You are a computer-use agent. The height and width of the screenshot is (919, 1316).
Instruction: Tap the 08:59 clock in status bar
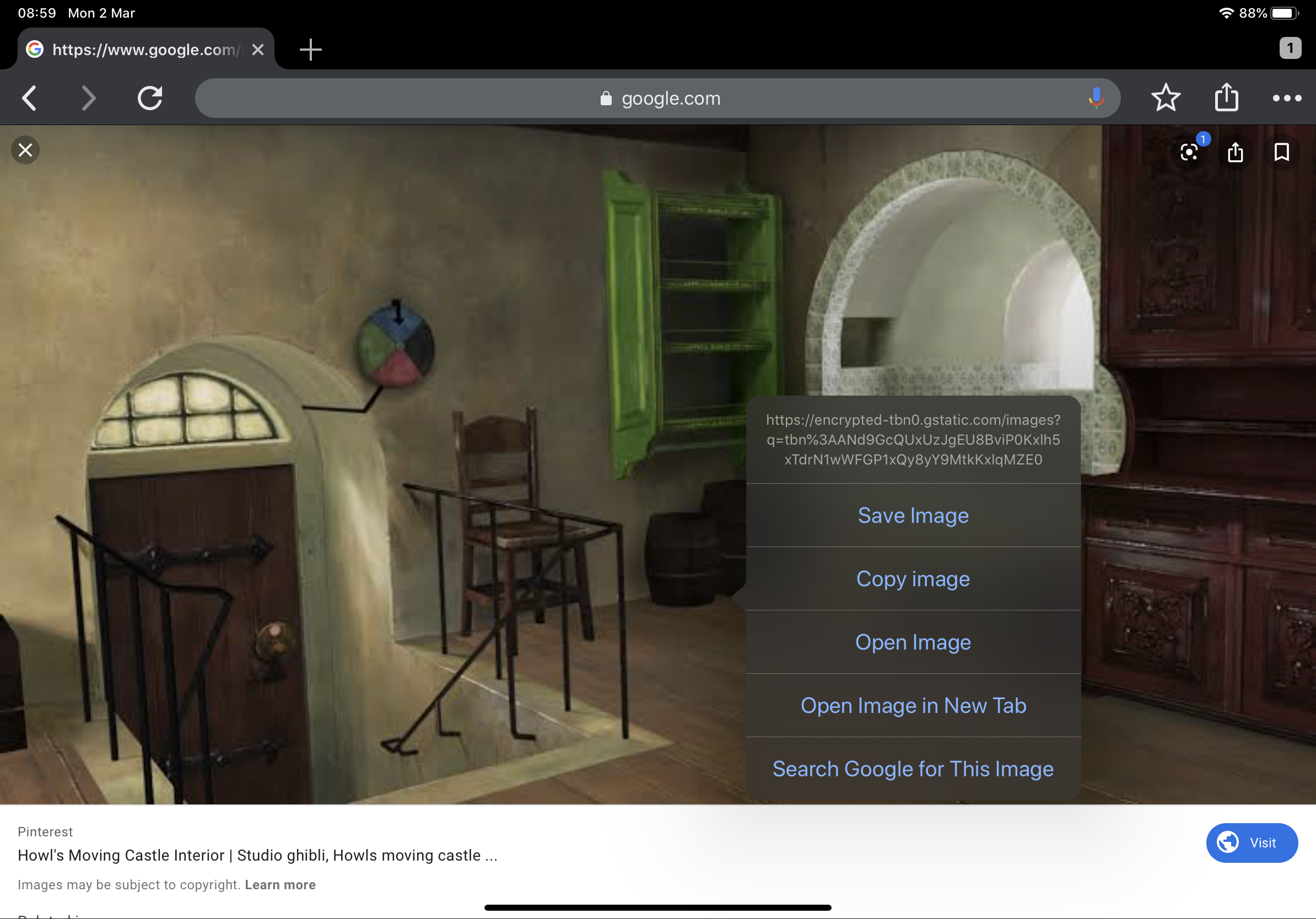pos(37,13)
